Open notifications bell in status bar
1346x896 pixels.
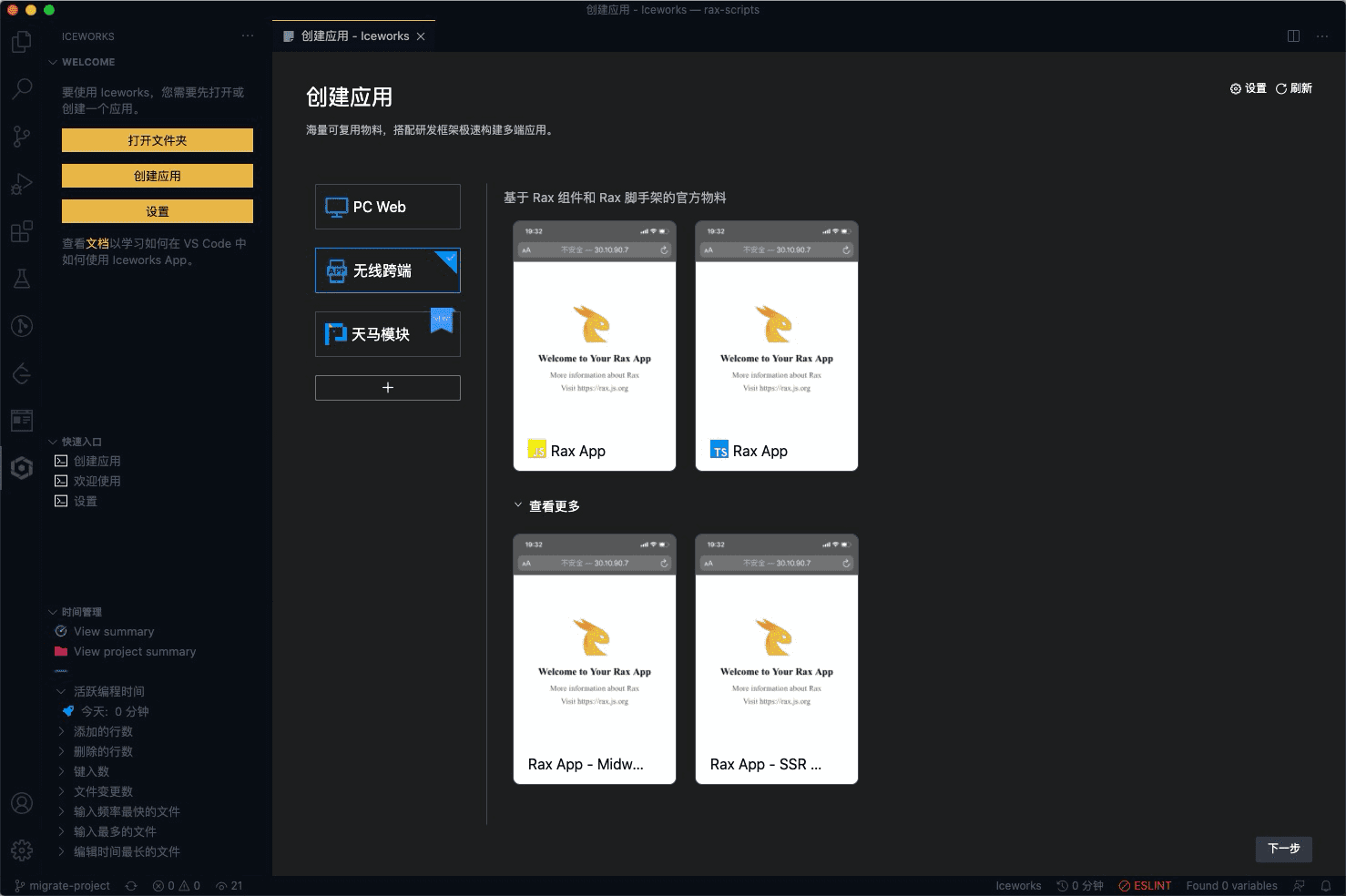pos(1326,886)
